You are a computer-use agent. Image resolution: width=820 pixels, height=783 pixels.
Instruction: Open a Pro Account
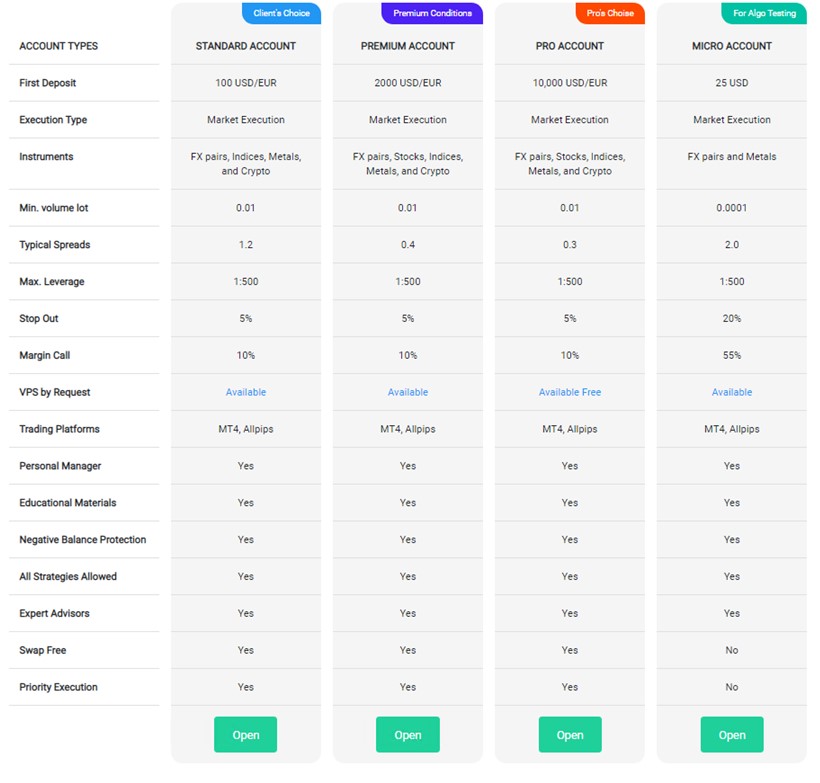pyautogui.click(x=570, y=734)
